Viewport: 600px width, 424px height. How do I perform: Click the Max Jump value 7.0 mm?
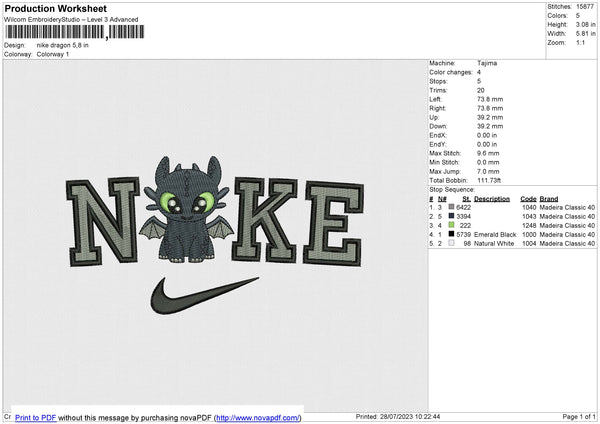(x=488, y=171)
